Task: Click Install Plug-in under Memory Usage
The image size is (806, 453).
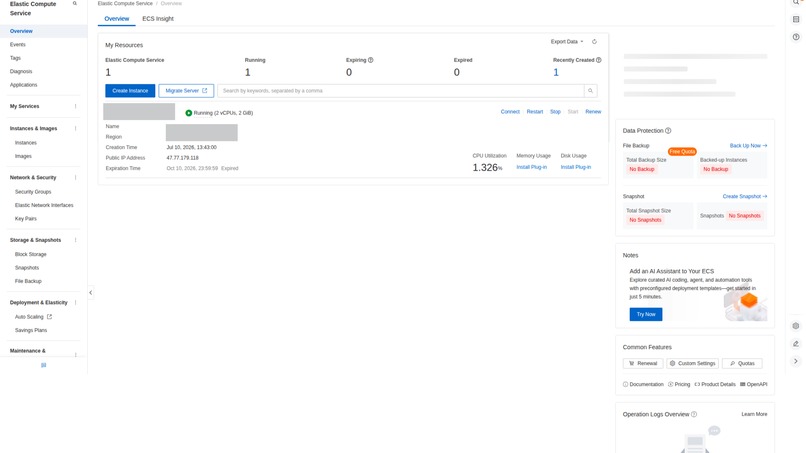Action: pos(532,167)
